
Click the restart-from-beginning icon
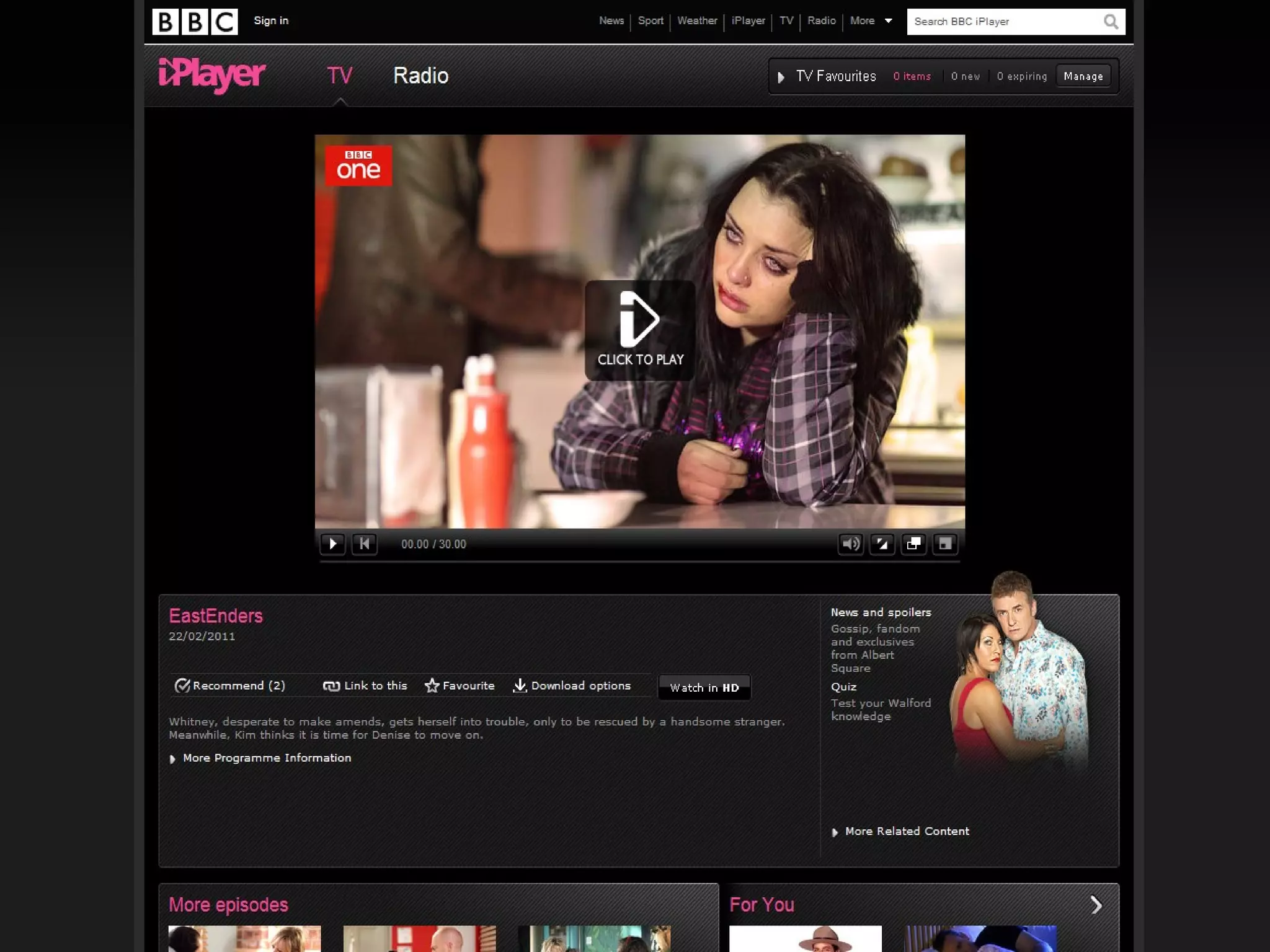tap(364, 544)
